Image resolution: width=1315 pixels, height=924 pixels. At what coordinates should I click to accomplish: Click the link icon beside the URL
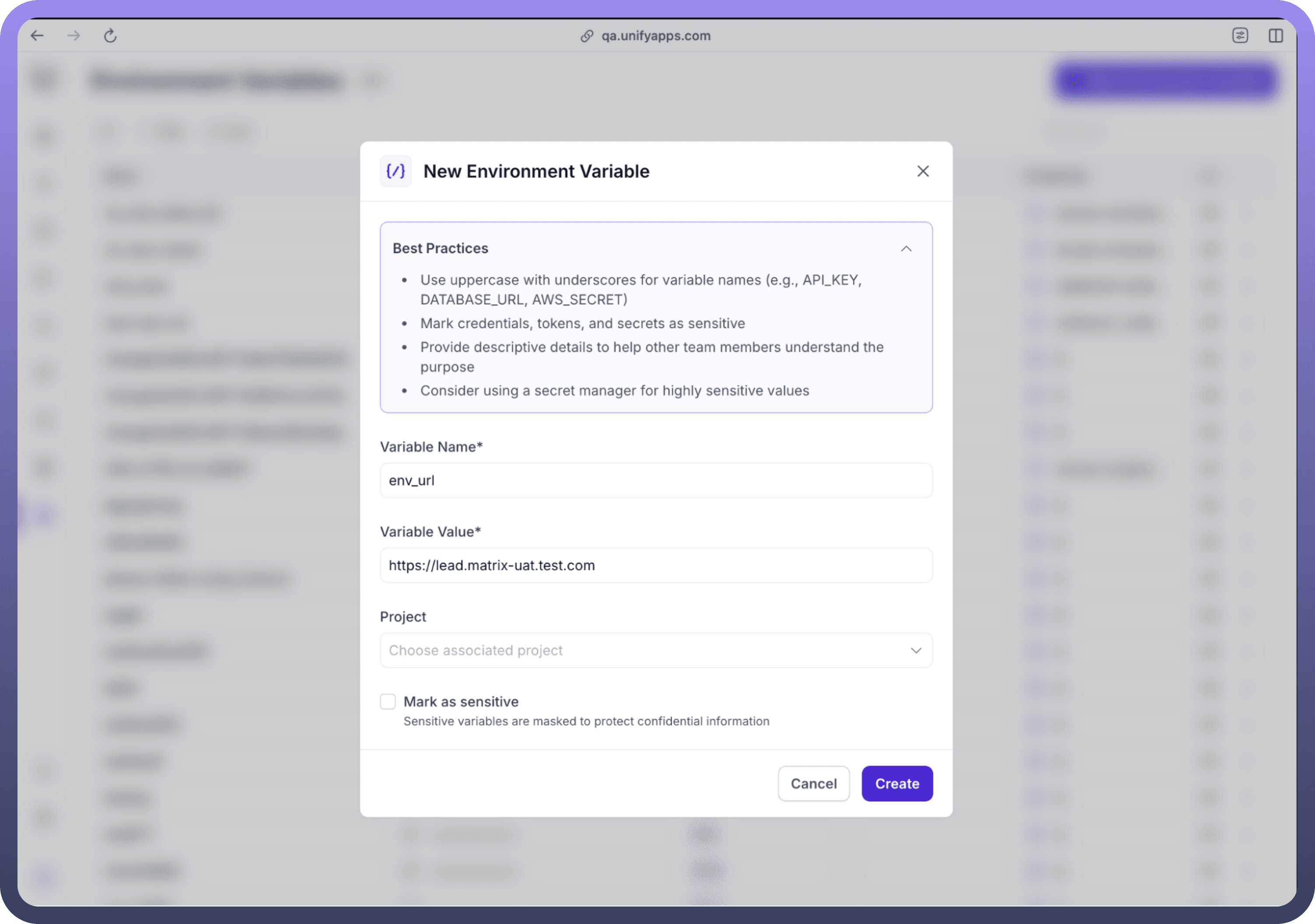point(587,35)
